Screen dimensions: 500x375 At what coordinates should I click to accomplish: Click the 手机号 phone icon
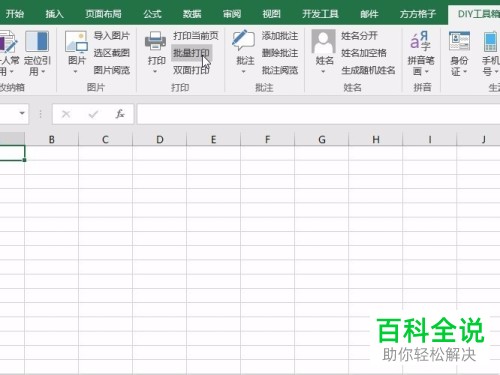click(x=491, y=42)
